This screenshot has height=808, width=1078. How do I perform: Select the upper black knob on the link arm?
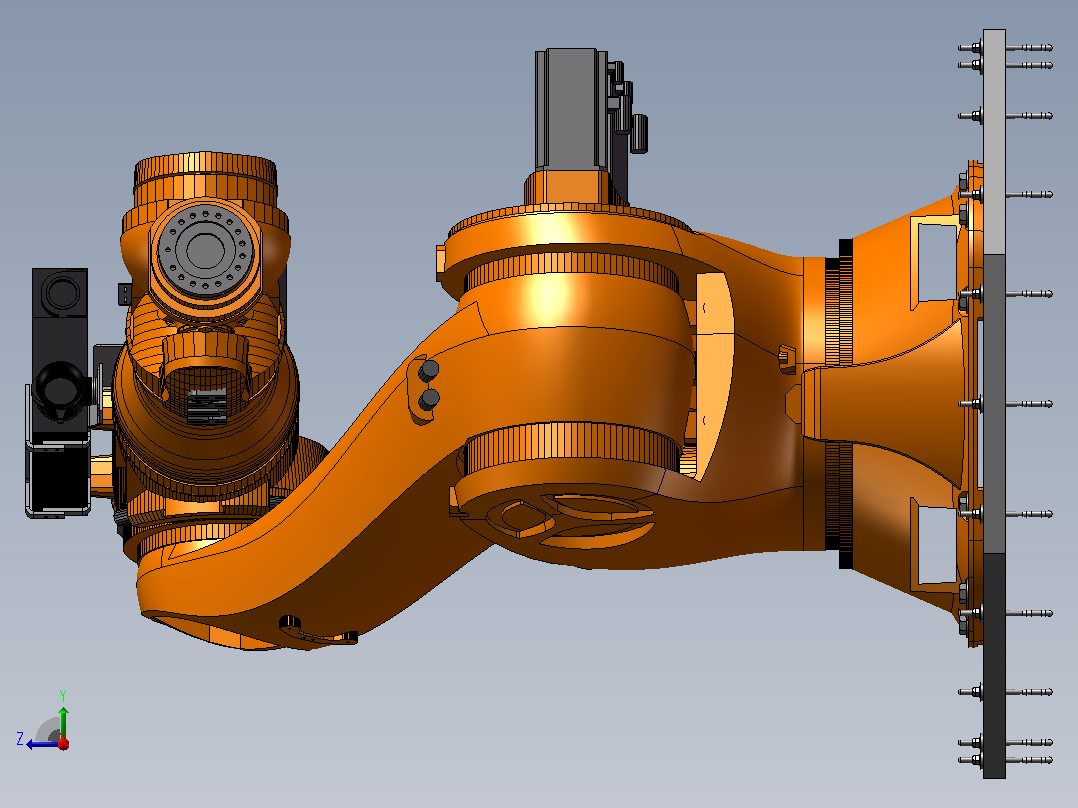coord(429,371)
